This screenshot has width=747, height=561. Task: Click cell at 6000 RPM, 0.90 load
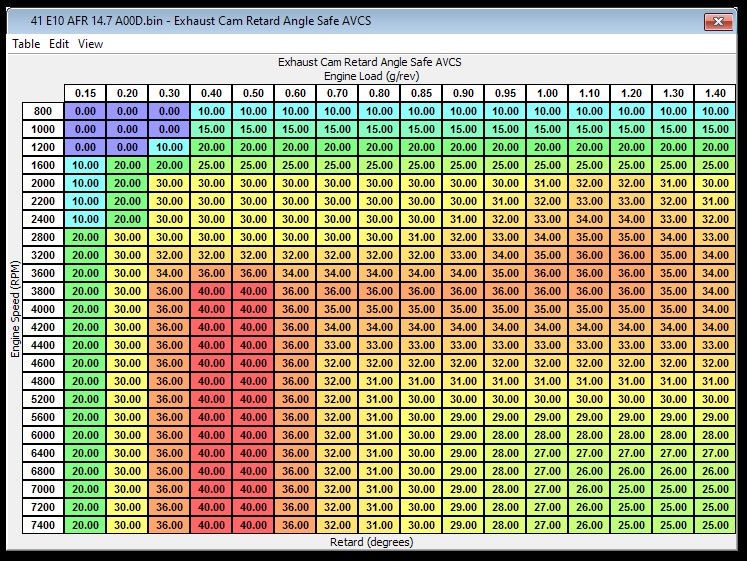click(x=463, y=435)
